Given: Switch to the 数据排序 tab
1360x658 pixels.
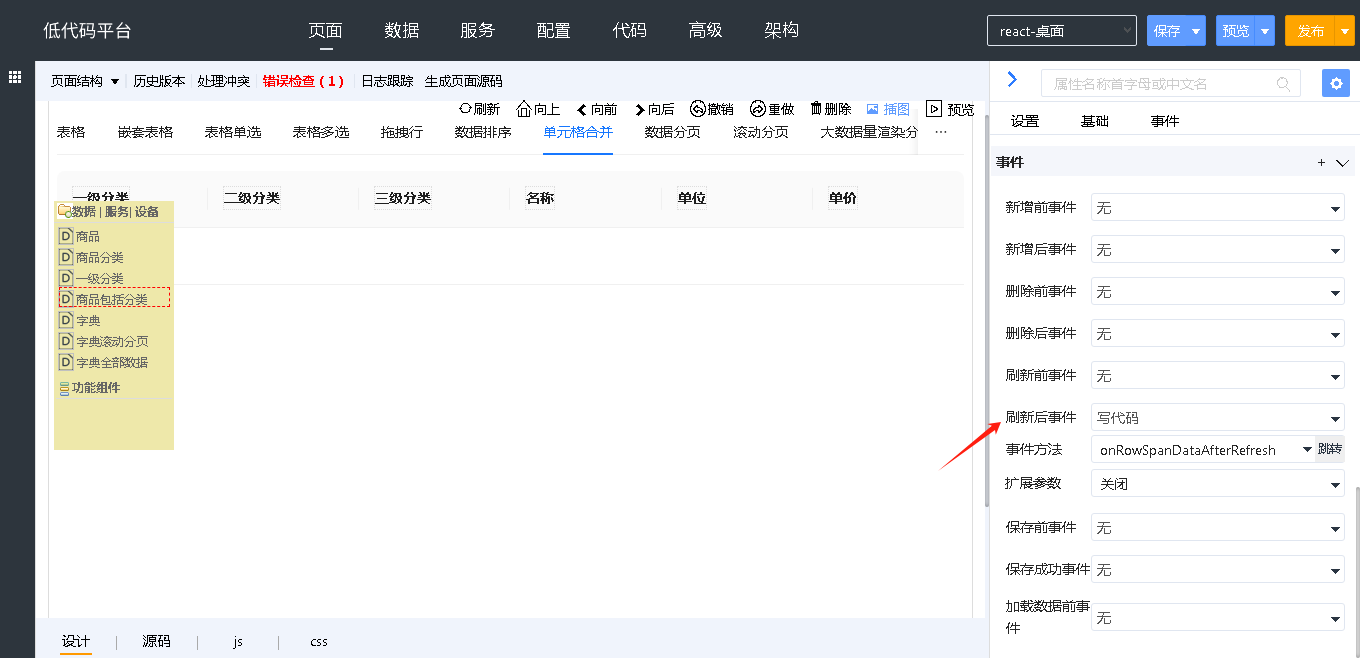Looking at the screenshot, I should point(483,132).
